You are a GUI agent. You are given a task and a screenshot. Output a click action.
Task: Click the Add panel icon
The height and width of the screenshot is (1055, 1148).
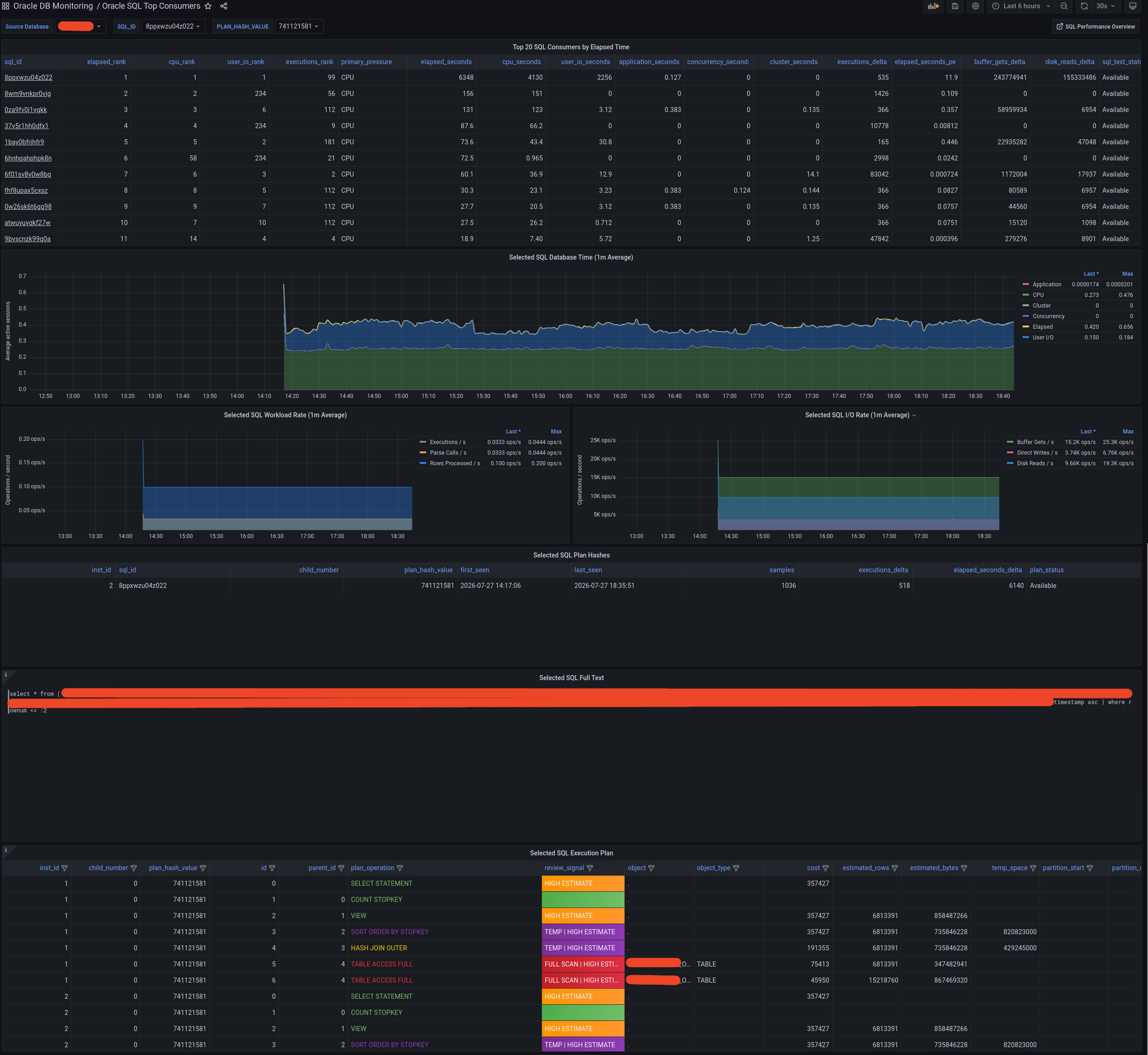(x=933, y=6)
